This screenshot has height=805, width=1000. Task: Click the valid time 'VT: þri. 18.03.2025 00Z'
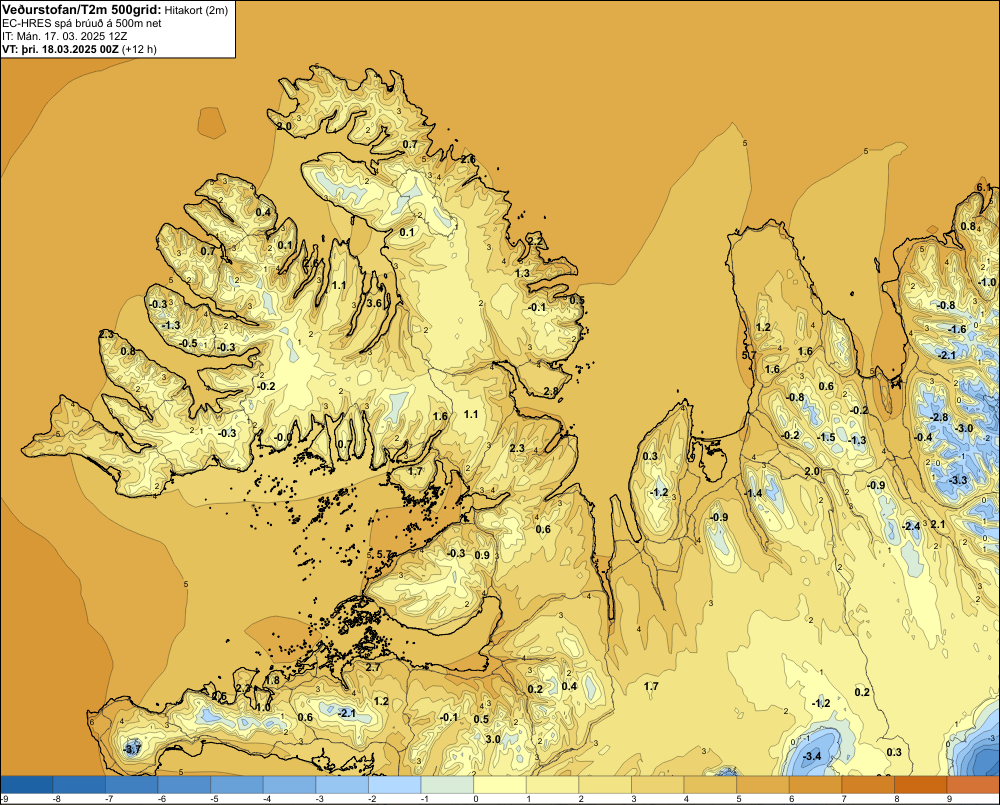[x=60, y=49]
